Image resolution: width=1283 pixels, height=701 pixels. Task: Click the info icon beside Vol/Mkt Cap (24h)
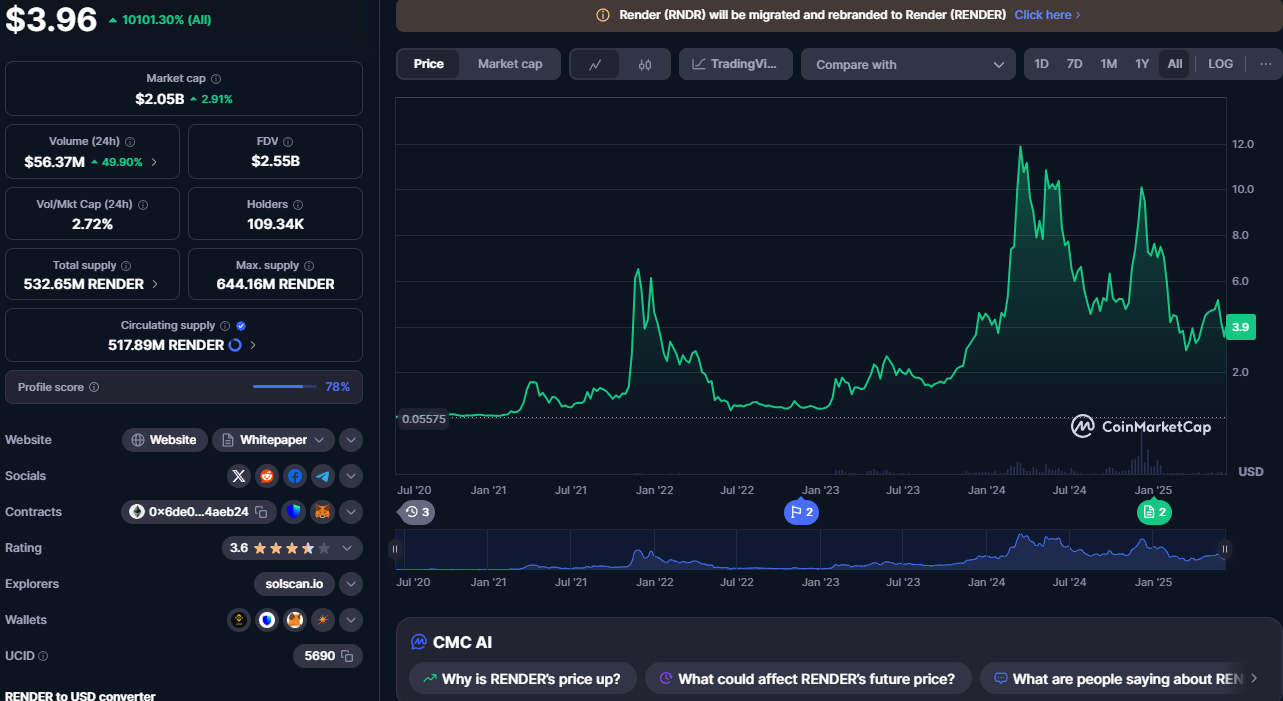pyautogui.click(x=143, y=204)
